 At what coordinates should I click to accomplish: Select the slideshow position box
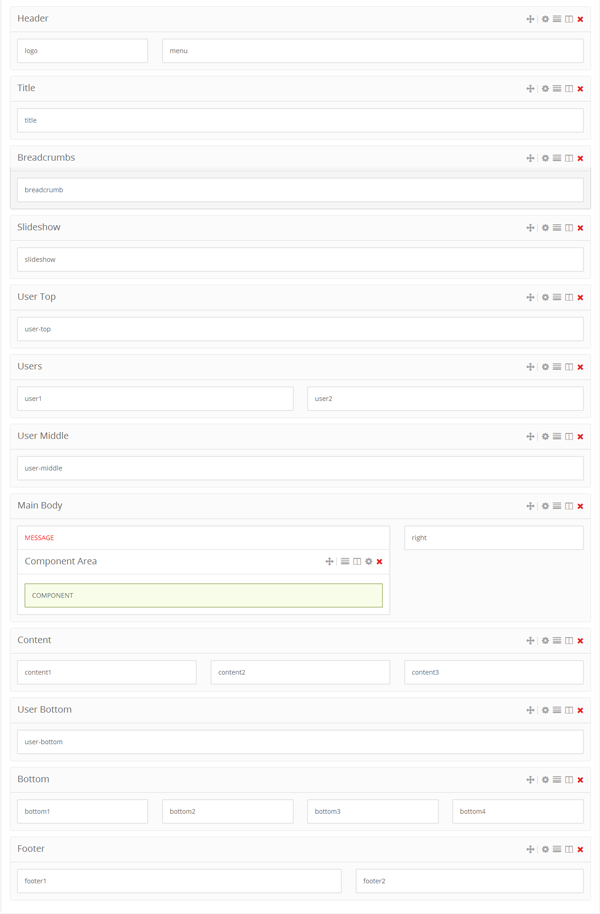(x=300, y=259)
